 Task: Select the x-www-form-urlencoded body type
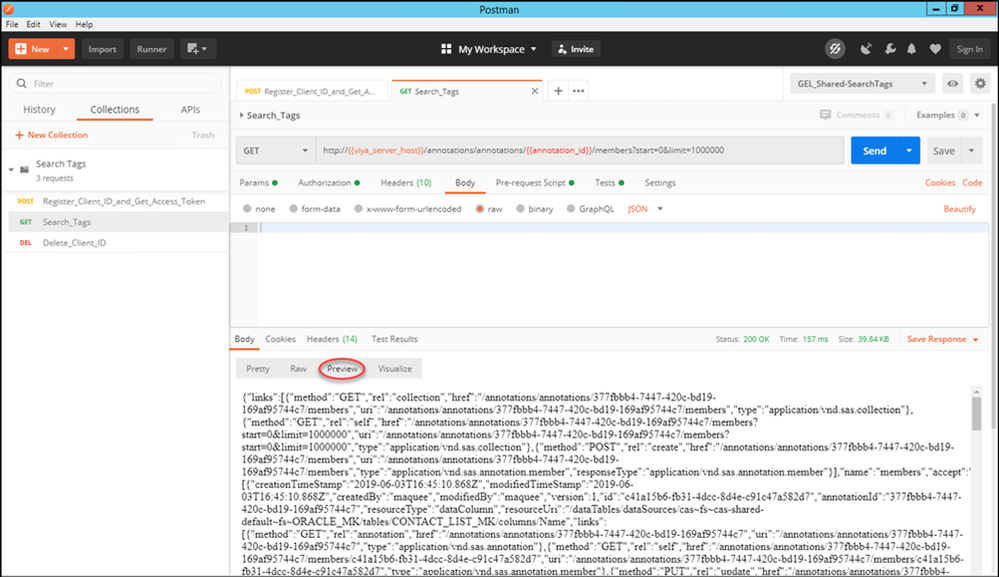358,209
